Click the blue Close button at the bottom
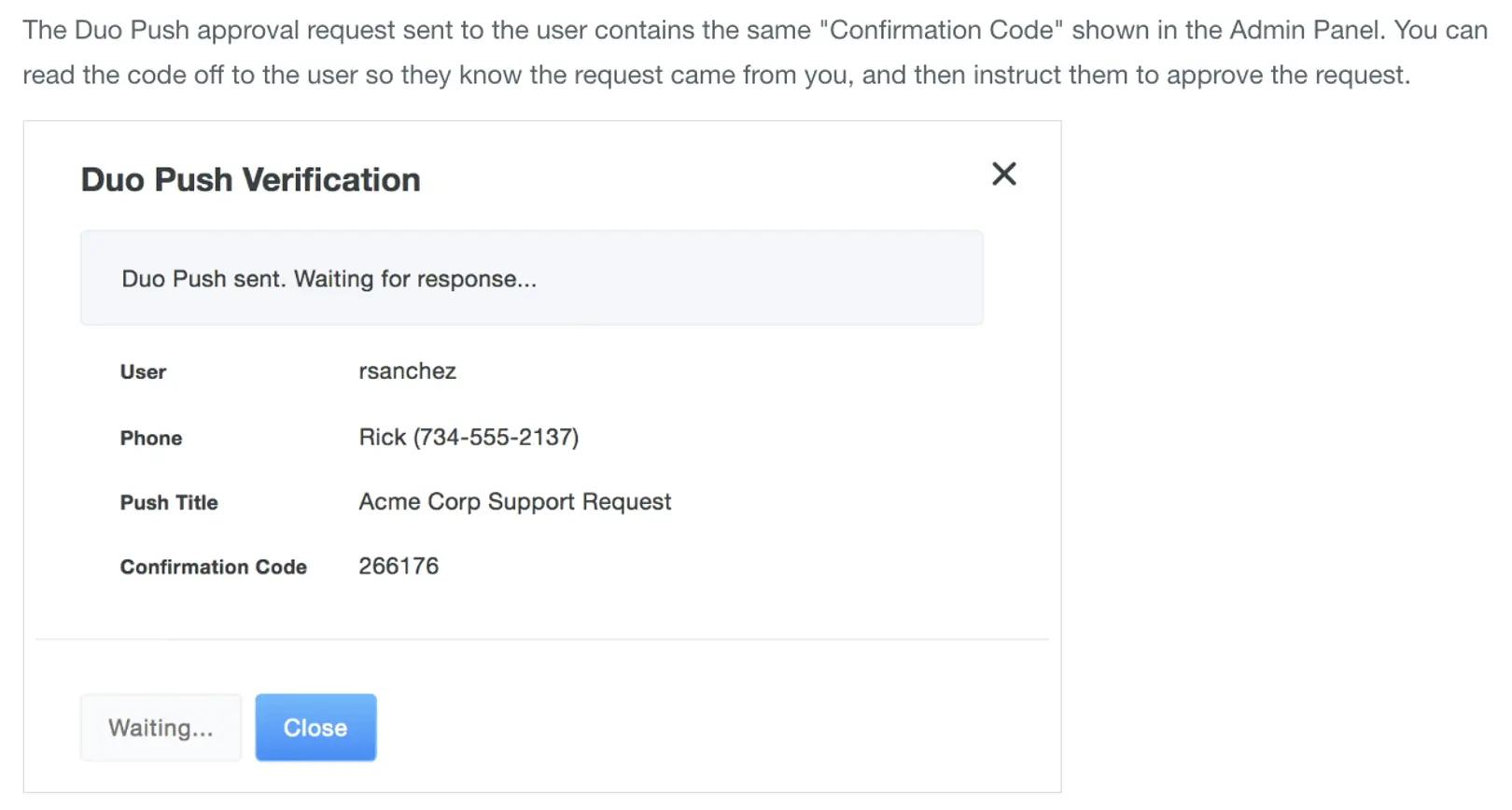 (x=315, y=727)
